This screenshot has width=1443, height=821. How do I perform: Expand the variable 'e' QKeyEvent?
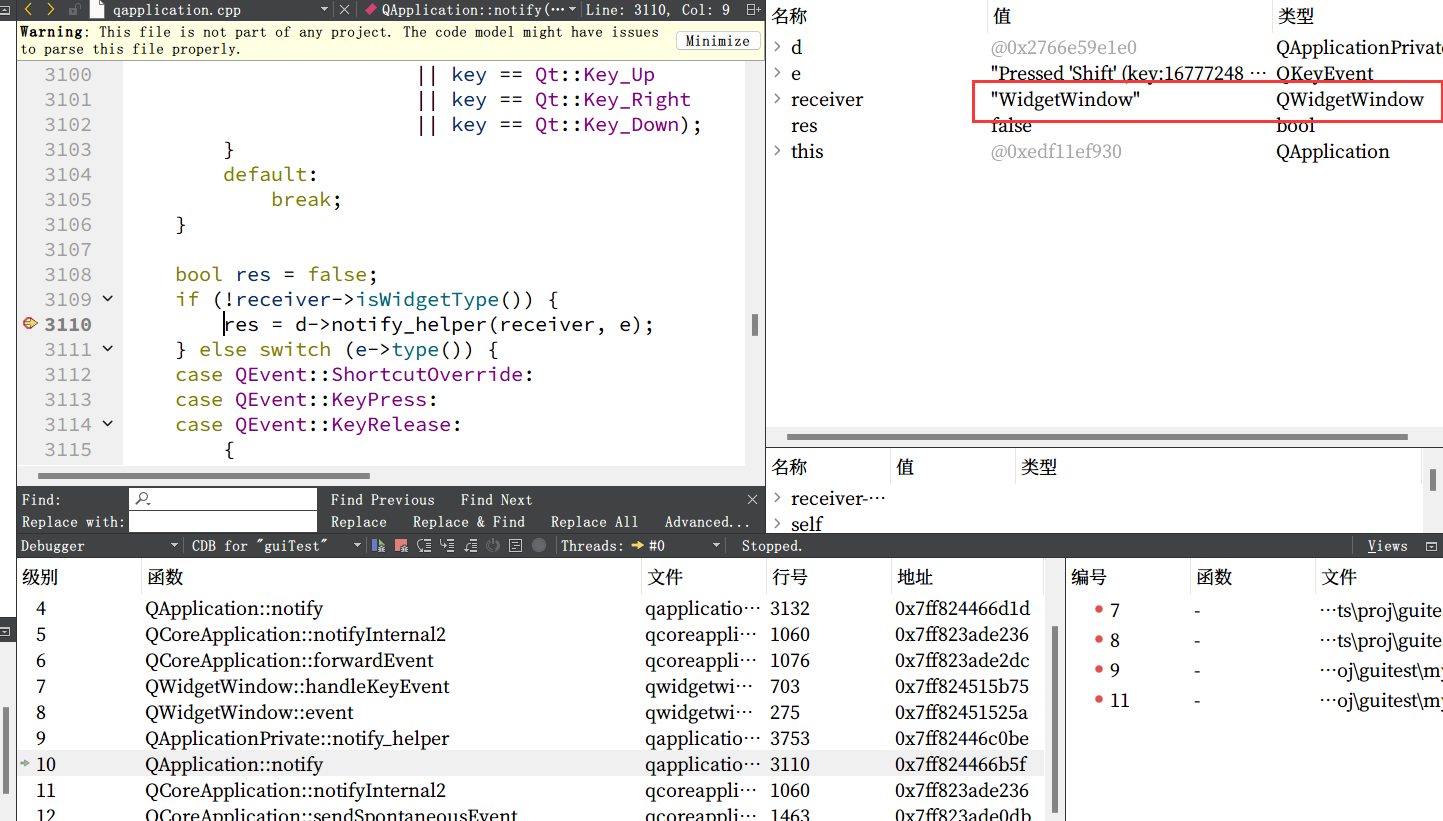pyautogui.click(x=778, y=73)
